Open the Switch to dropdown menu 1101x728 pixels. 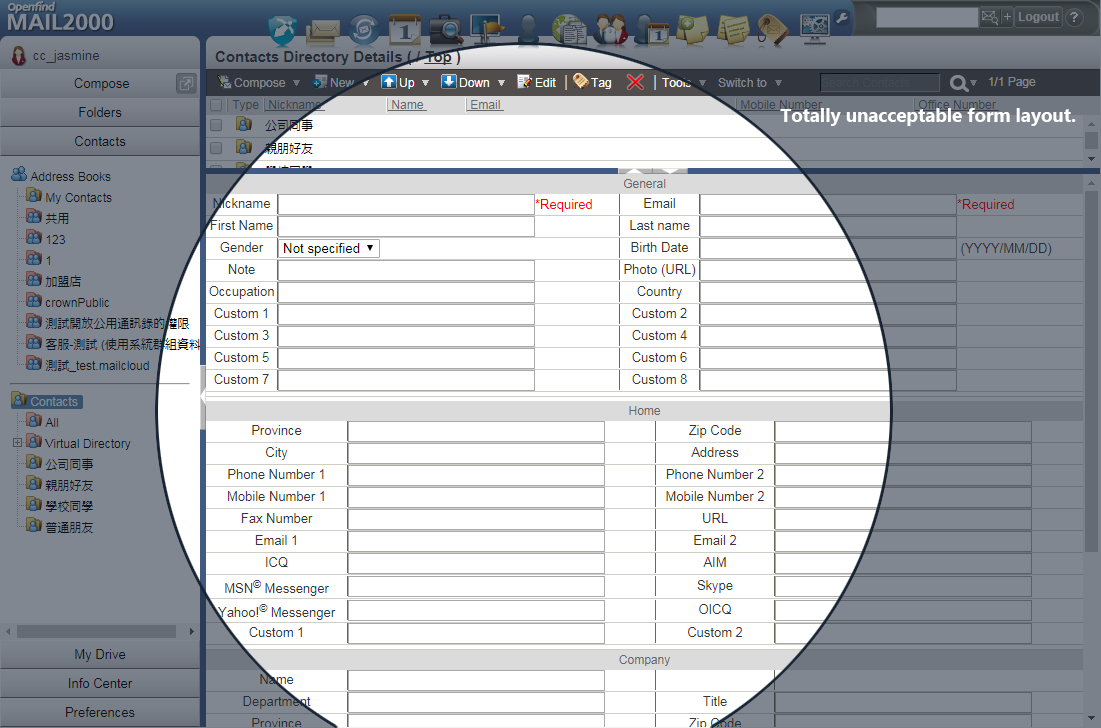(x=749, y=83)
